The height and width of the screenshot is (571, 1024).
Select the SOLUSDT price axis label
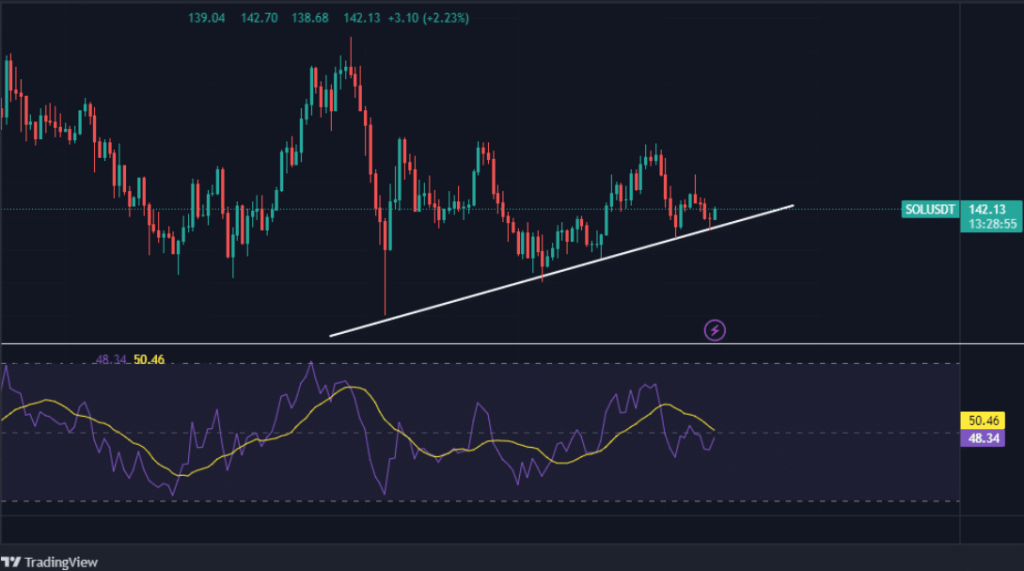pyautogui.click(x=929, y=209)
